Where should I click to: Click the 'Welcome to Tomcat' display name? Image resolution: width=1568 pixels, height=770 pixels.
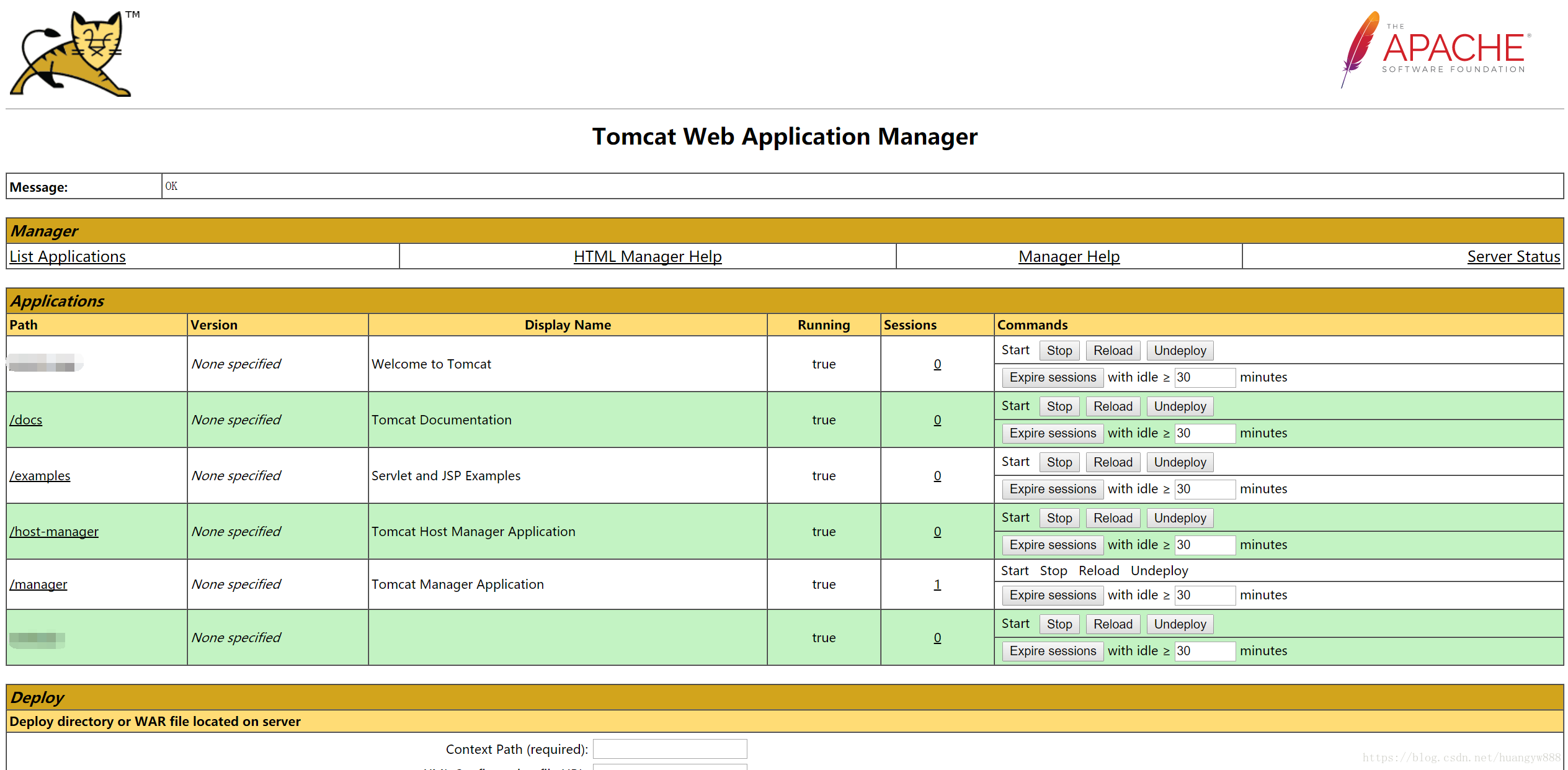(431, 364)
